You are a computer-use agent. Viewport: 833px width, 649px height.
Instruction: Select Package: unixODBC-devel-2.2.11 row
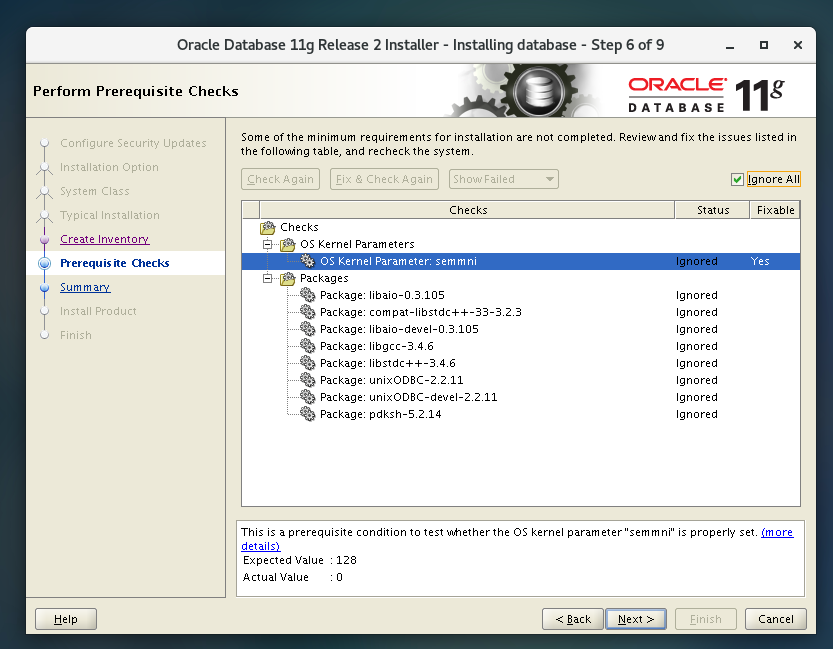pos(521,397)
